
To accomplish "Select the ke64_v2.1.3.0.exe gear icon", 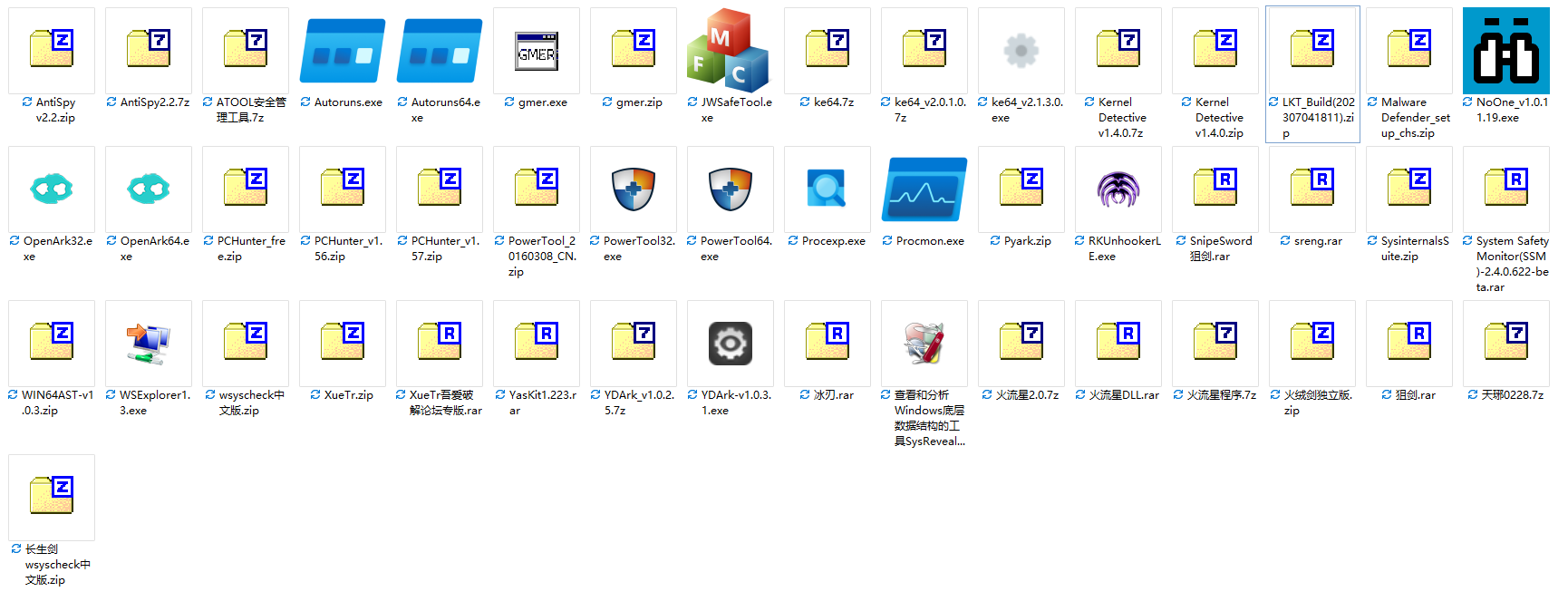I will pyautogui.click(x=1021, y=51).
